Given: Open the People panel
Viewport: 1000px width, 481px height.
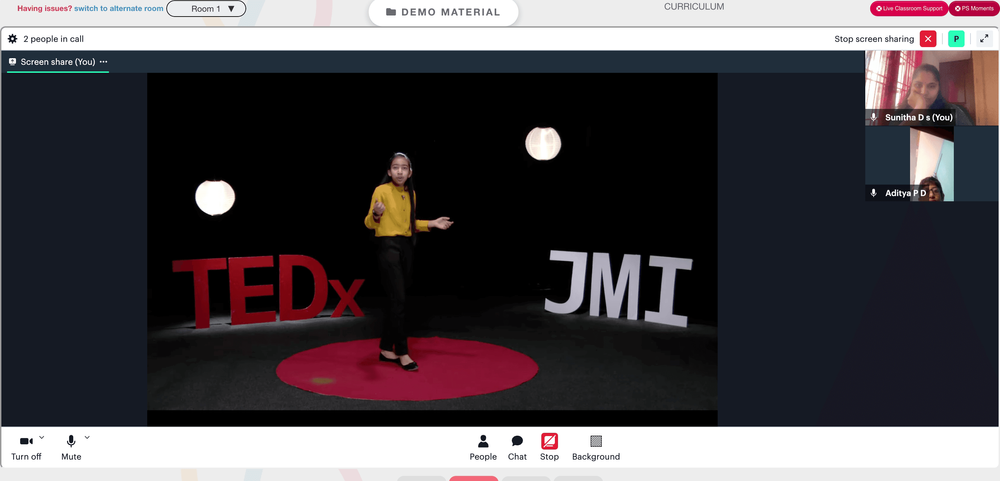Looking at the screenshot, I should click(x=483, y=447).
